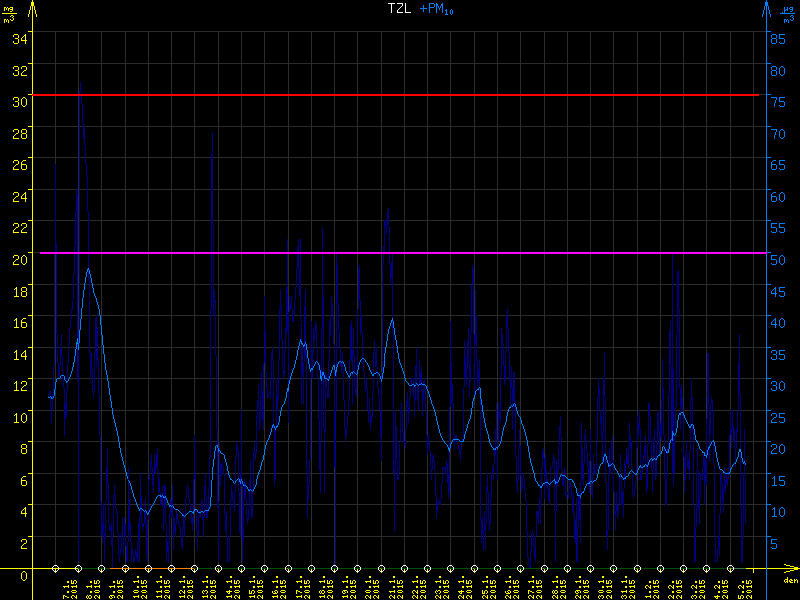Click the magenta horizontal limit line
Screen dimensions: 800x600
[400, 253]
